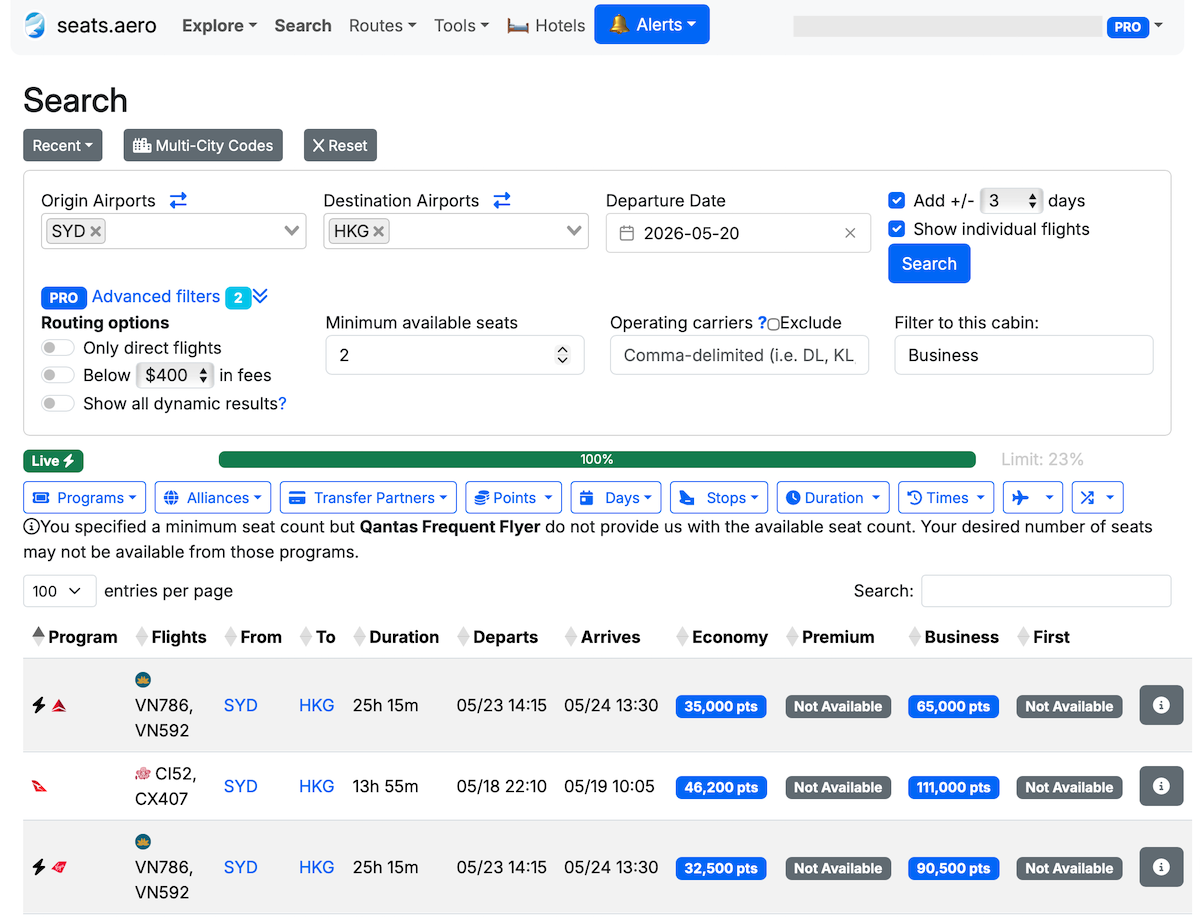Image resolution: width=1200 pixels, height=919 pixels.
Task: Toggle Only direct flights switch
Action: tap(58, 348)
